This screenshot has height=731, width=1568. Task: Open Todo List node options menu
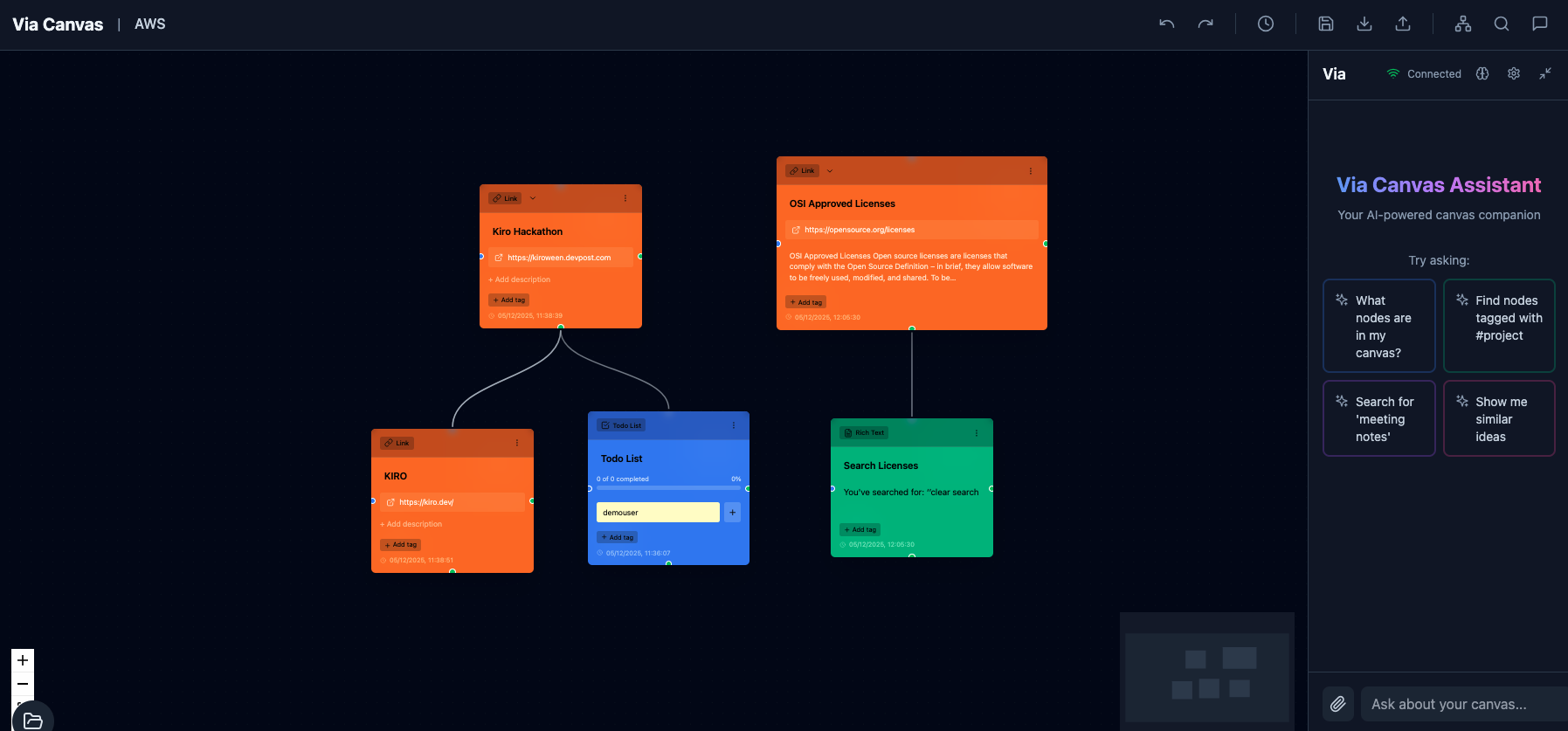point(734,425)
